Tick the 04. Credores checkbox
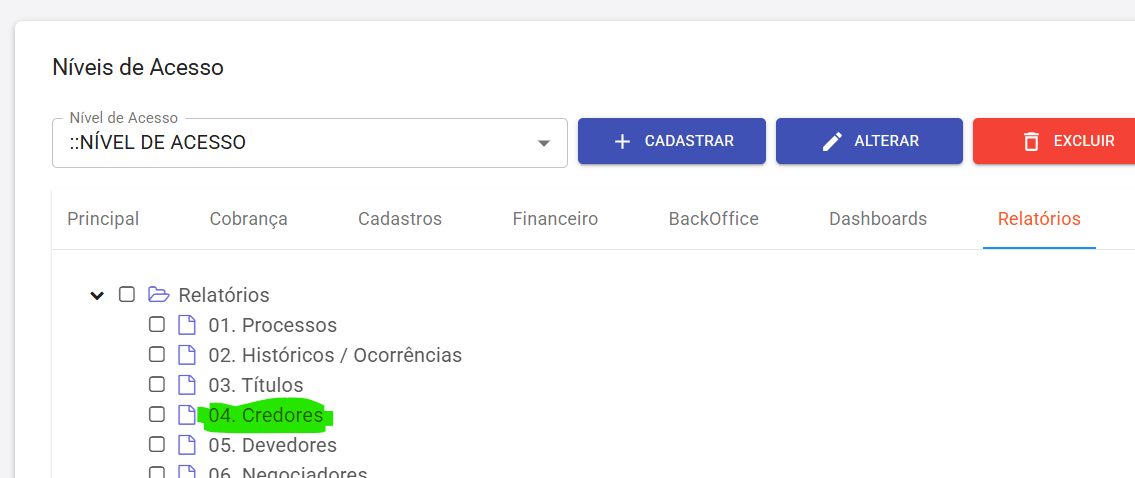This screenshot has height=478, width=1135. (157, 415)
